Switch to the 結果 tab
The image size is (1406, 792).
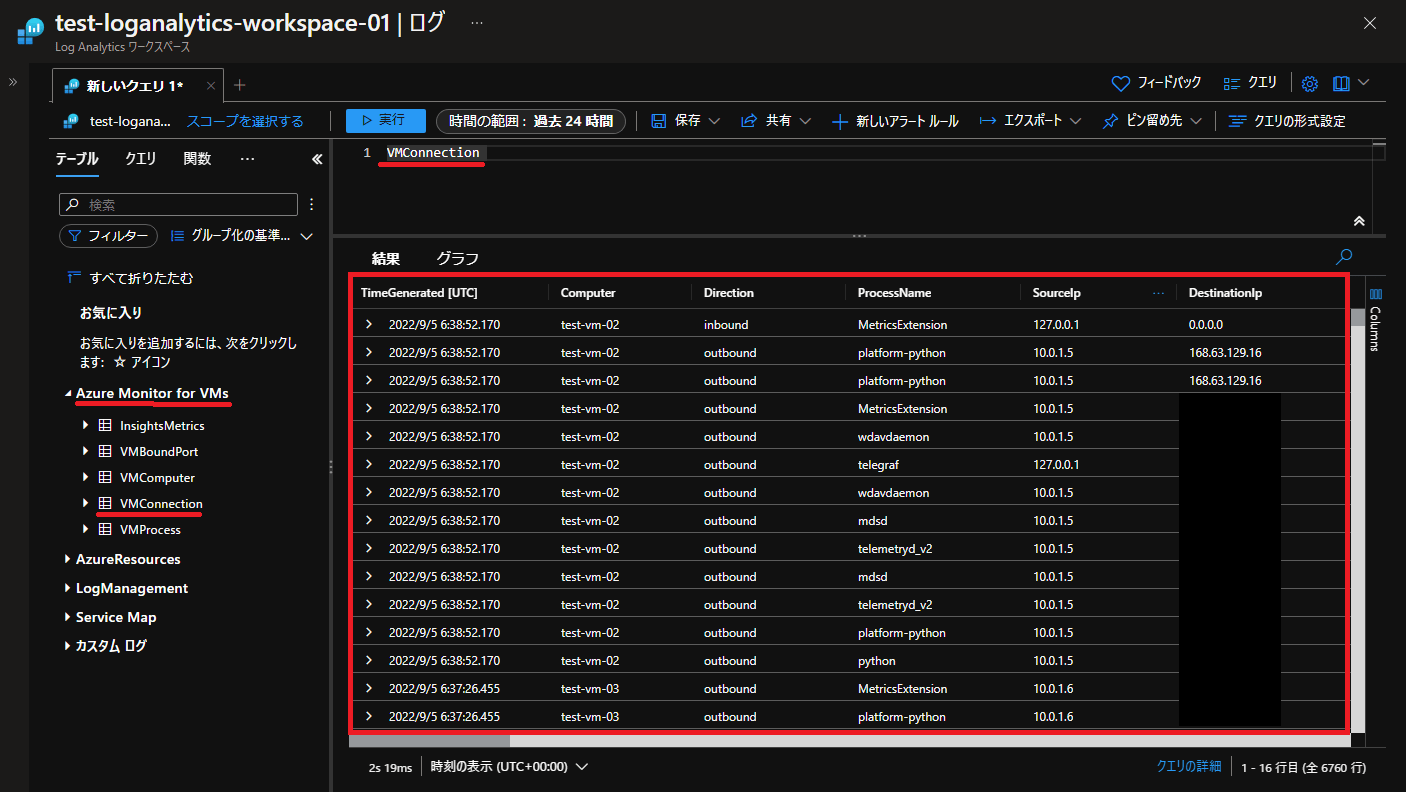click(x=386, y=258)
